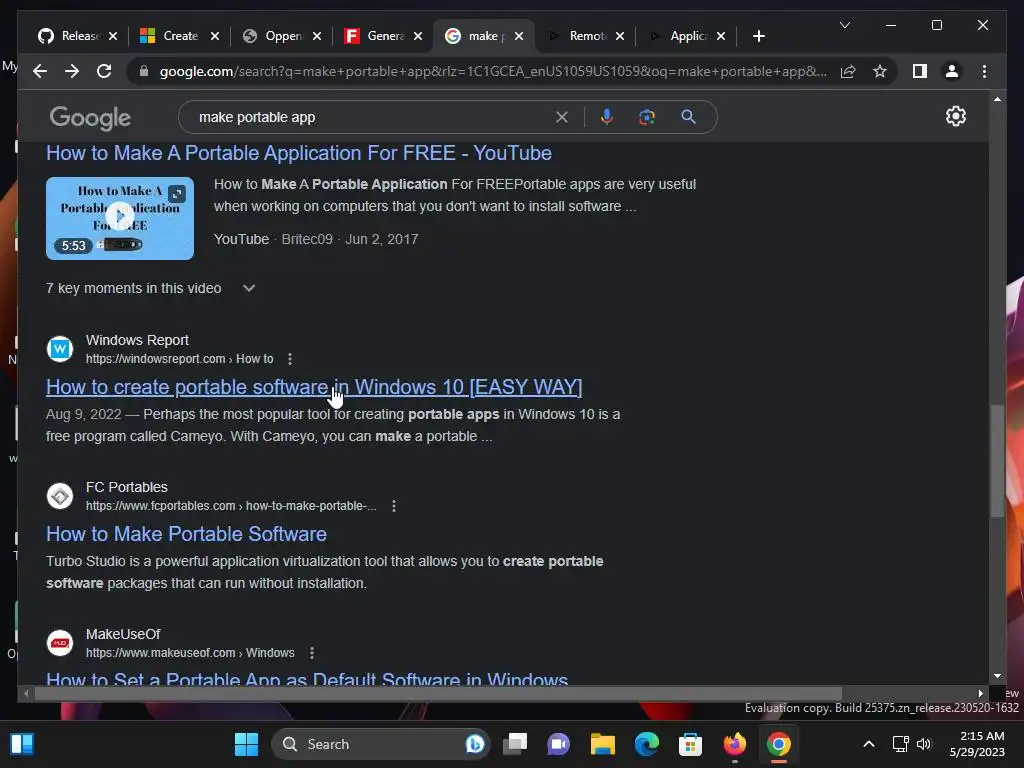Open options for MakeUseOf result
Viewport: 1024px width, 768px height.
point(312,653)
